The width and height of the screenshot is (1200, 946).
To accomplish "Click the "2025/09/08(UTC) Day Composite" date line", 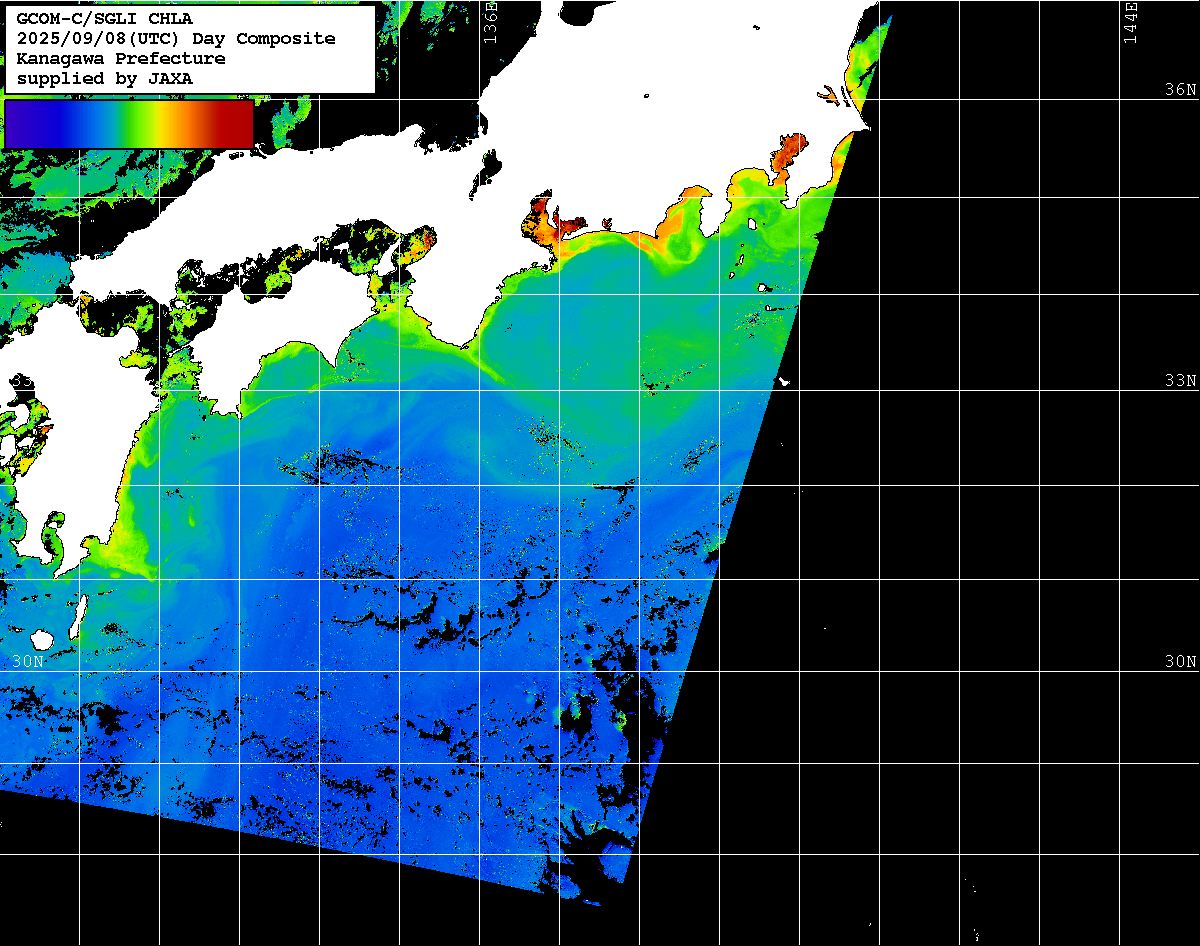I will point(176,39).
